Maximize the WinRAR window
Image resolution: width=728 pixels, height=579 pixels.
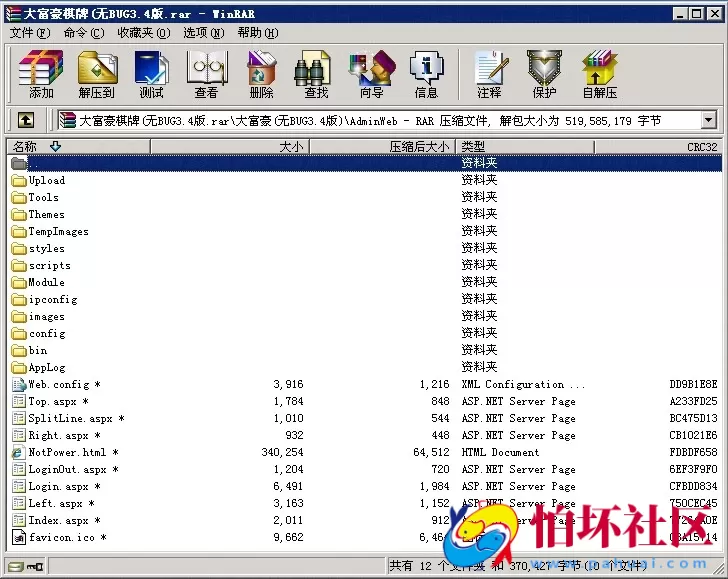[696, 14]
